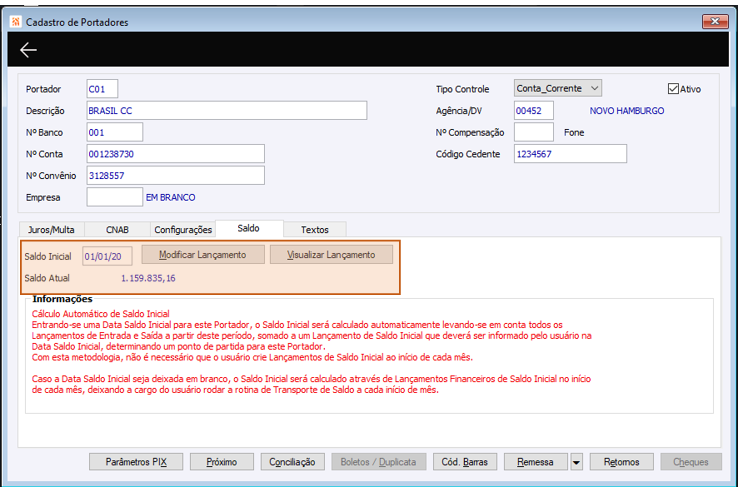Expand the Remessa button dropdown arrow

click(576, 462)
